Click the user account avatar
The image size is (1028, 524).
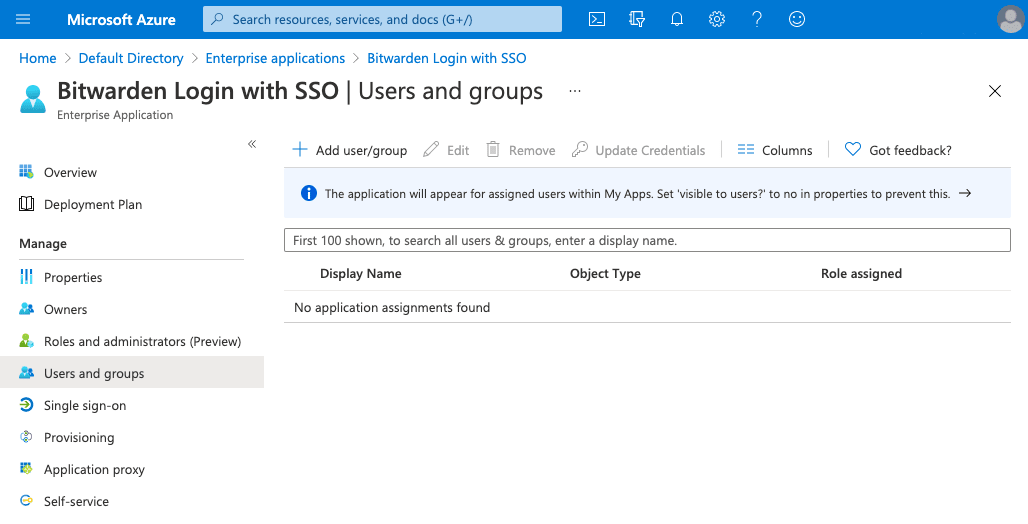(1010, 19)
